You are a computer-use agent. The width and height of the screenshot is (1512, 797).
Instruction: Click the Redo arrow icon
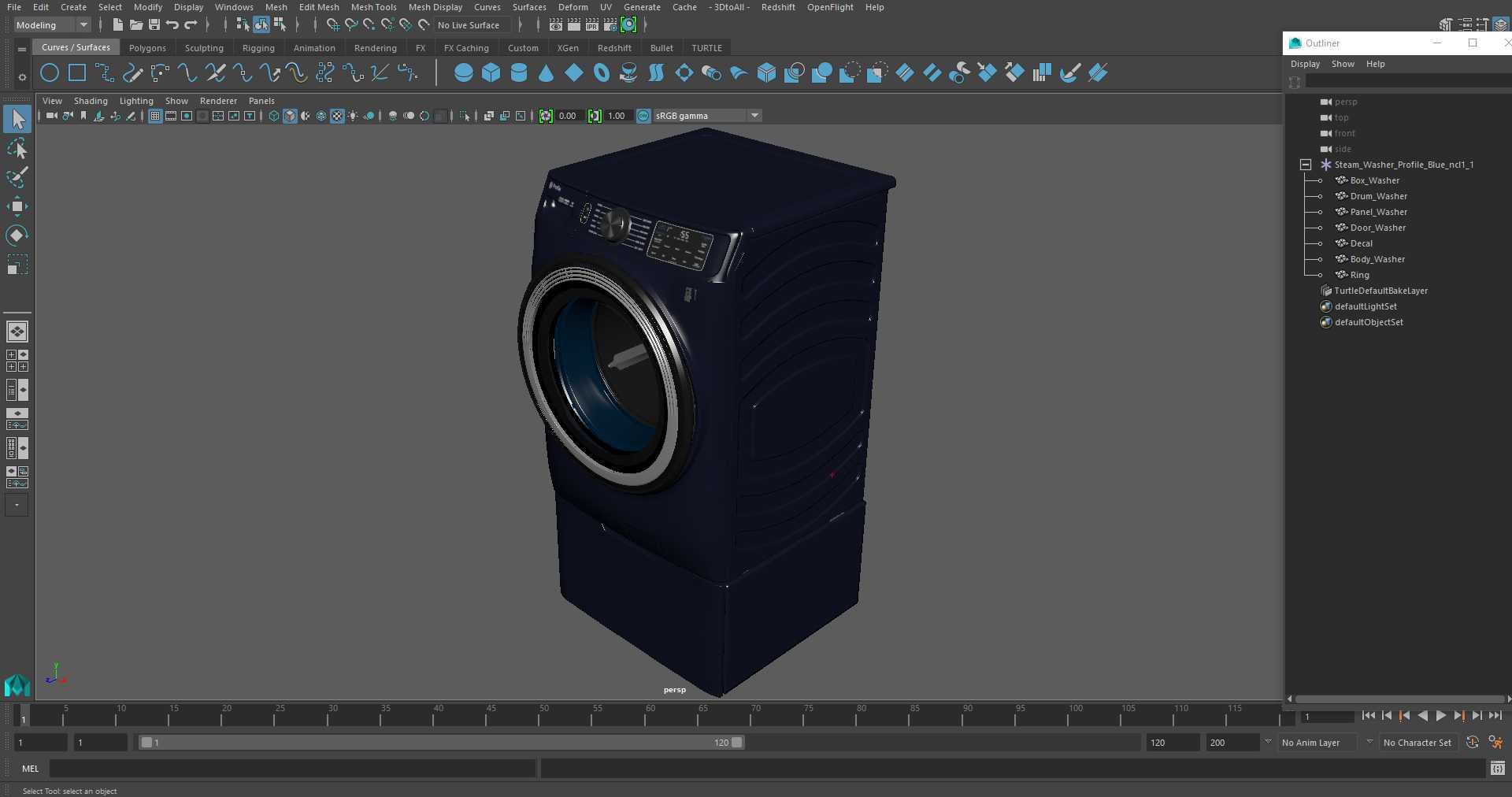pyautogui.click(x=191, y=25)
